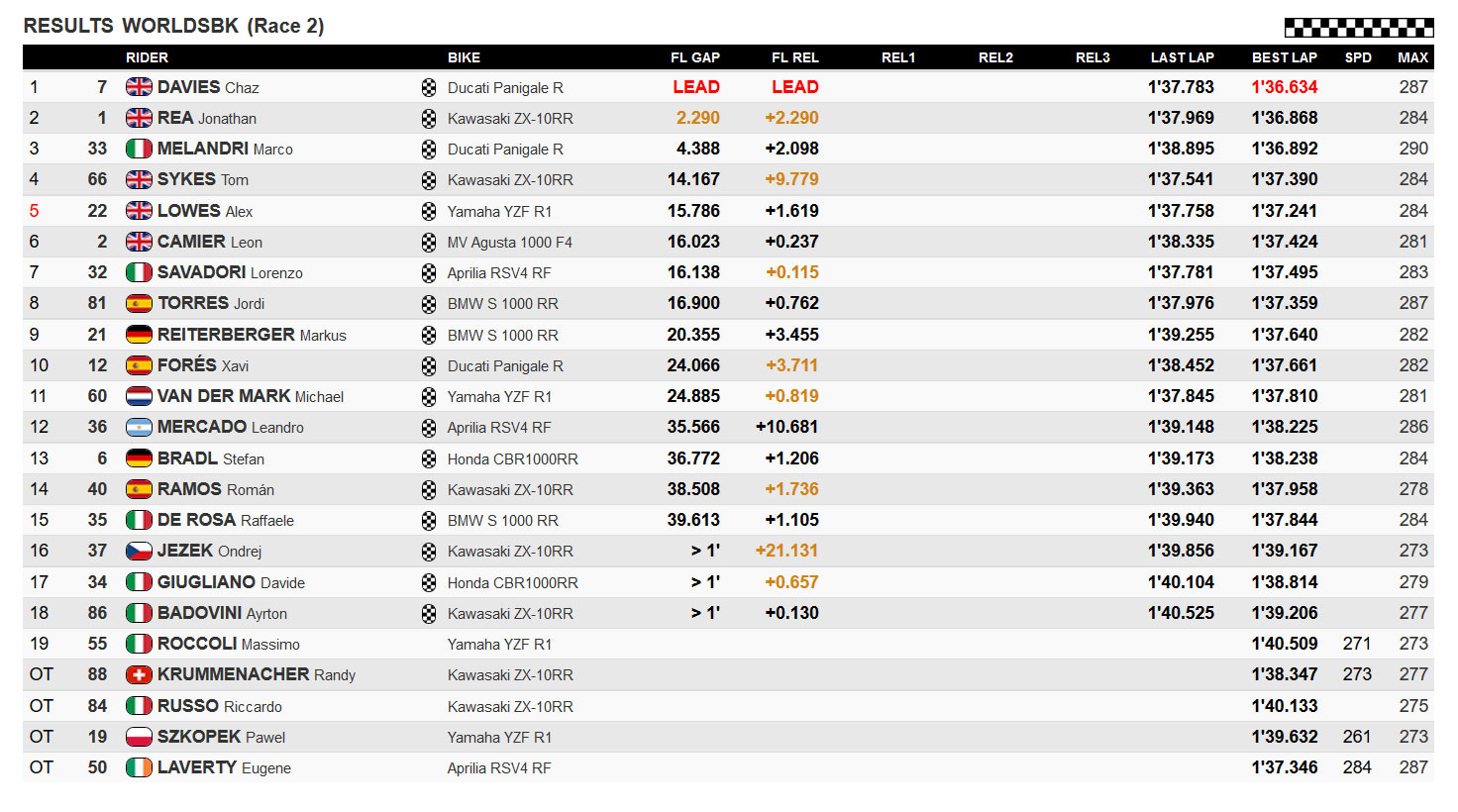1458x812 pixels.
Task: Click the Polish flag next to SZKOPEK Pawel
Action: coord(139,737)
